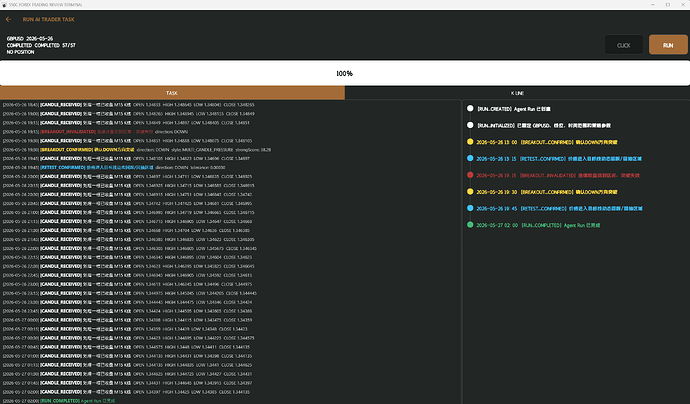690x404 pixels.
Task: Select the :00 BREAKOUT_CONFIRMED timeline entry
Action: click(542, 142)
